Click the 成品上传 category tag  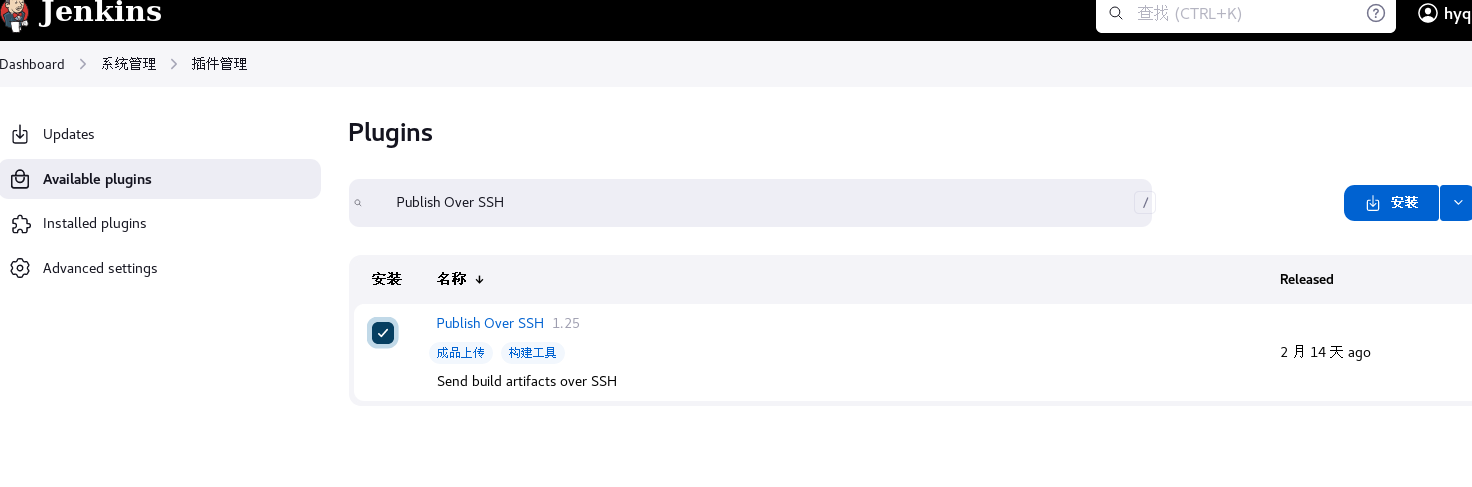tap(461, 353)
